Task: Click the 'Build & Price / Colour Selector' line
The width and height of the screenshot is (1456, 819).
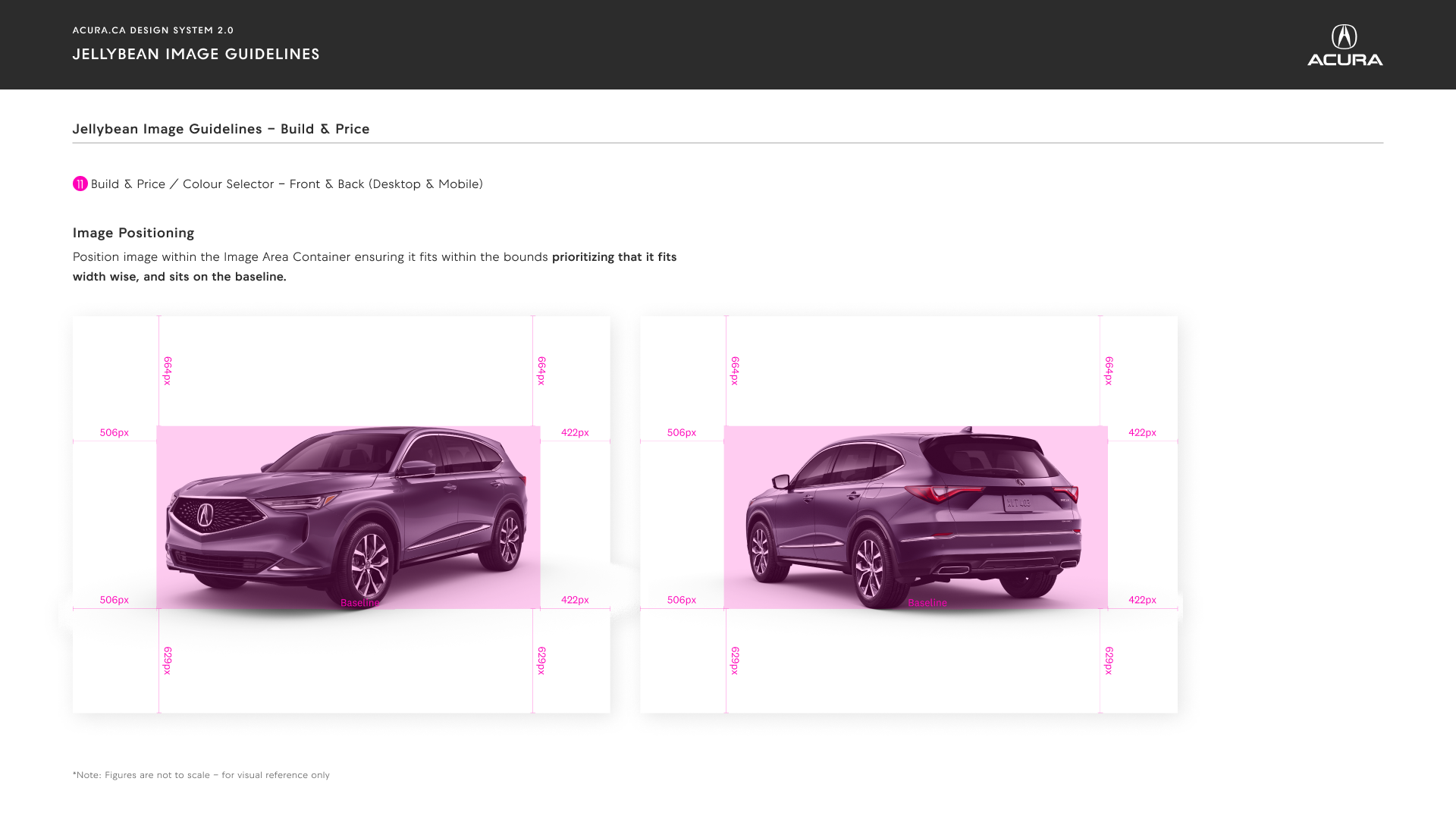Action: coord(287,184)
